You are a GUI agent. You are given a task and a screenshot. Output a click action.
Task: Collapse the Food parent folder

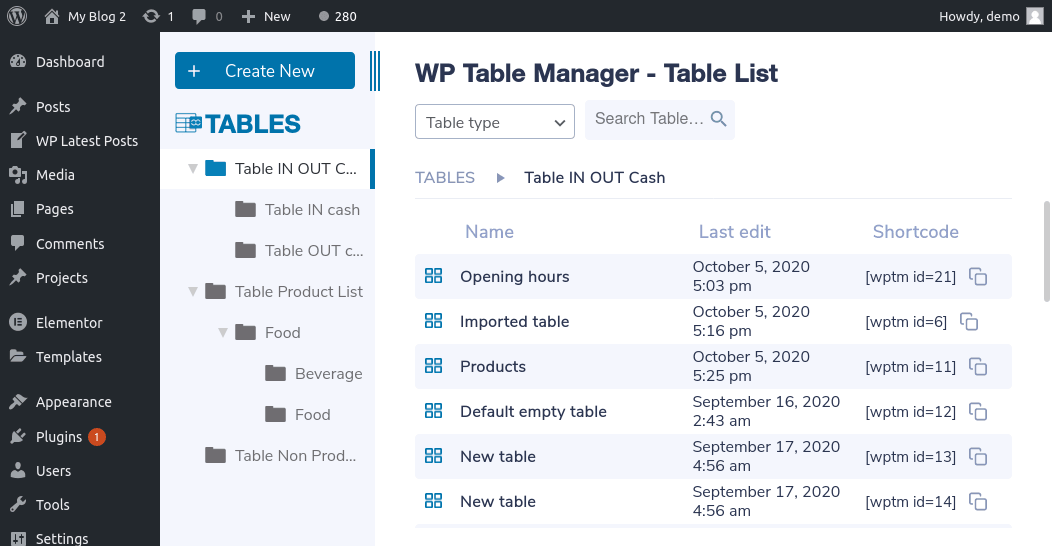tap(223, 332)
